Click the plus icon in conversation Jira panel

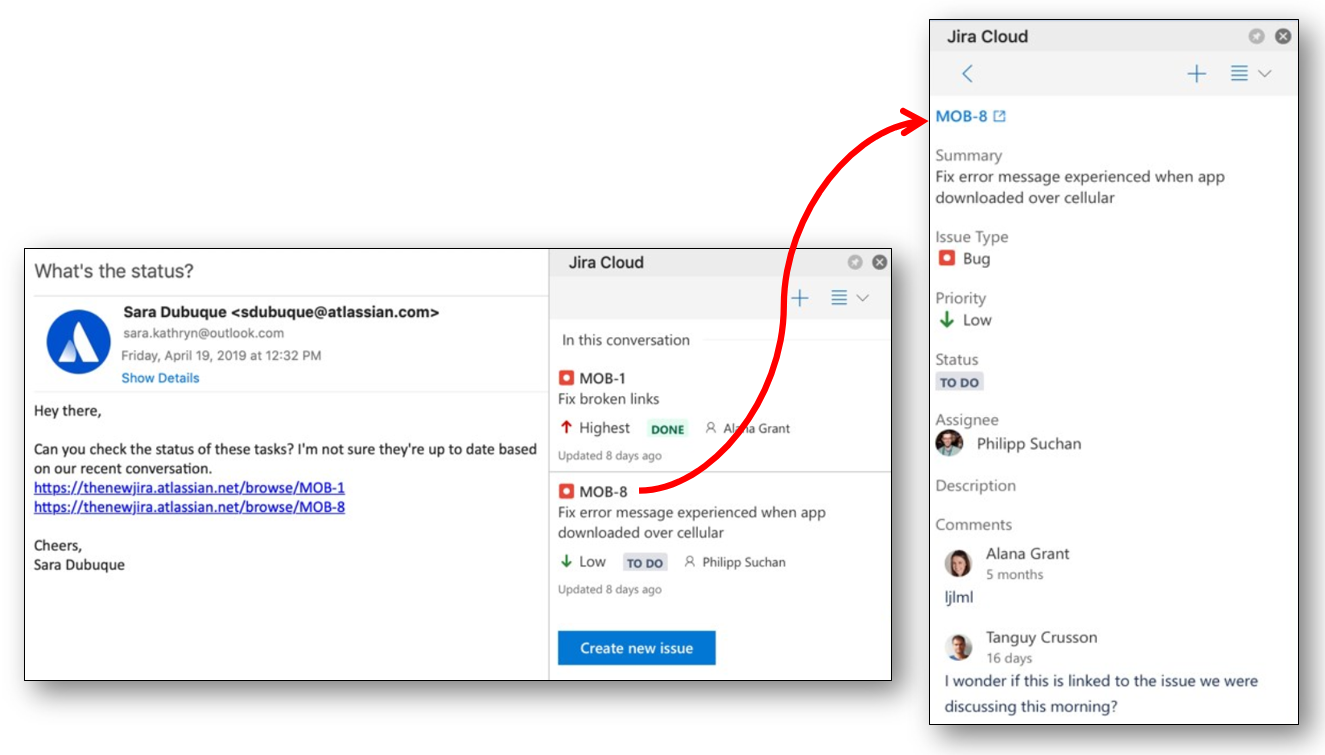[x=800, y=298]
